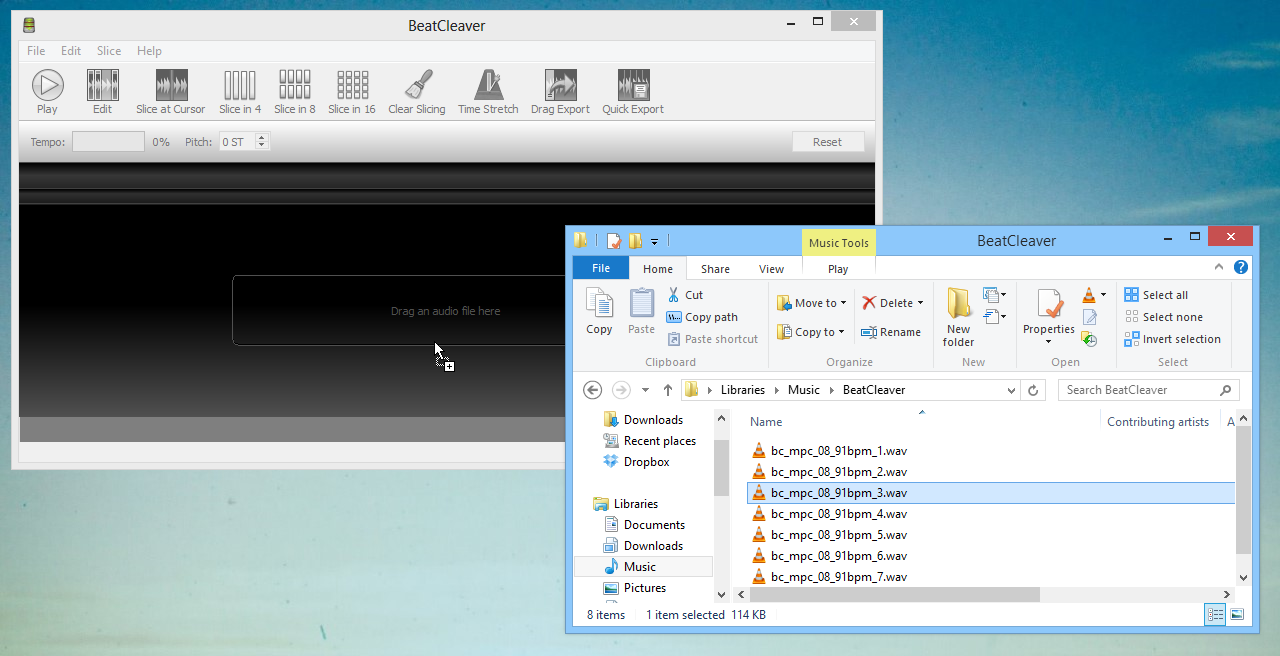
Task: Click the Up one level arrow
Action: (668, 390)
